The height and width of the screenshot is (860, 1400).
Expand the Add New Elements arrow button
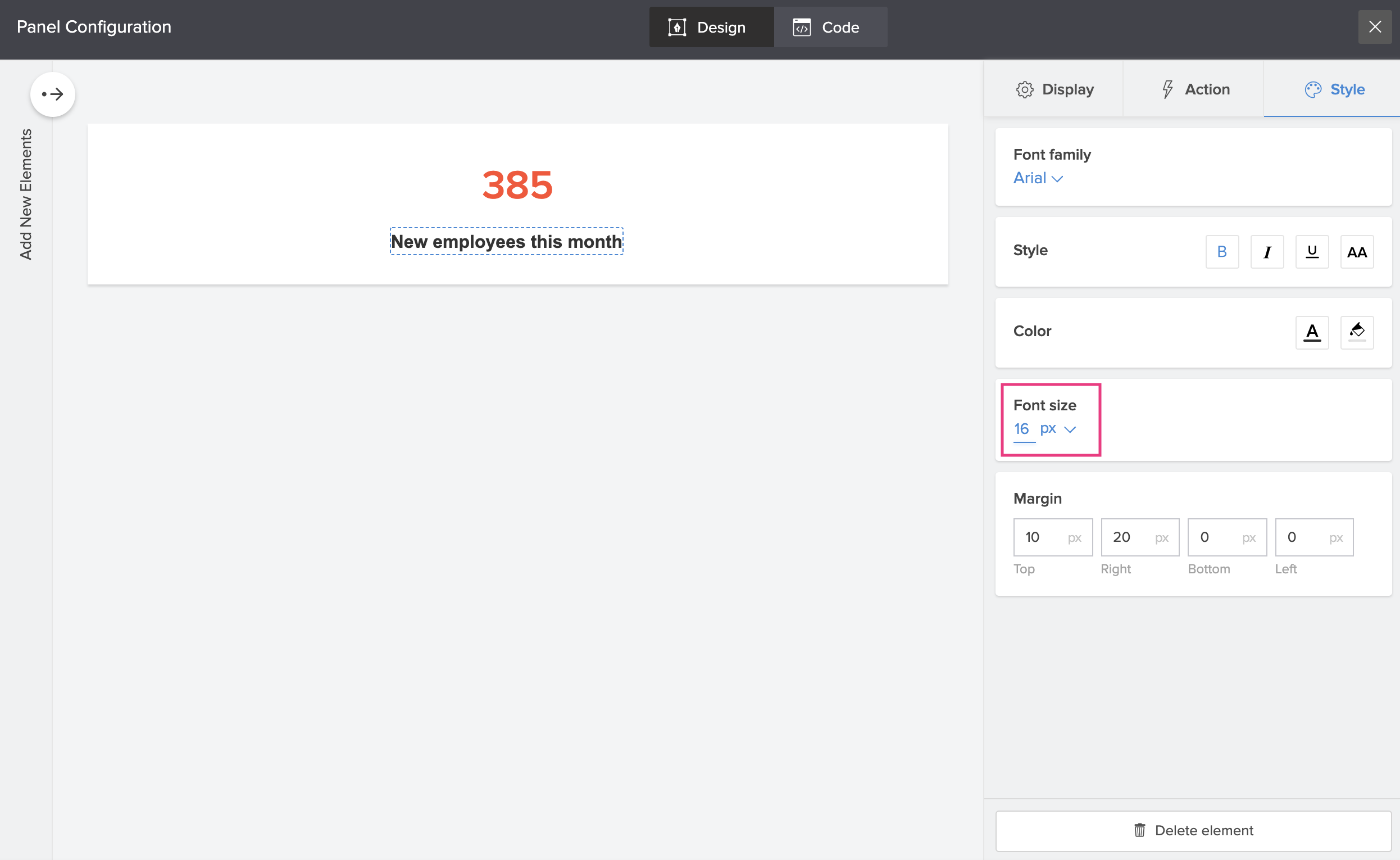[x=52, y=94]
